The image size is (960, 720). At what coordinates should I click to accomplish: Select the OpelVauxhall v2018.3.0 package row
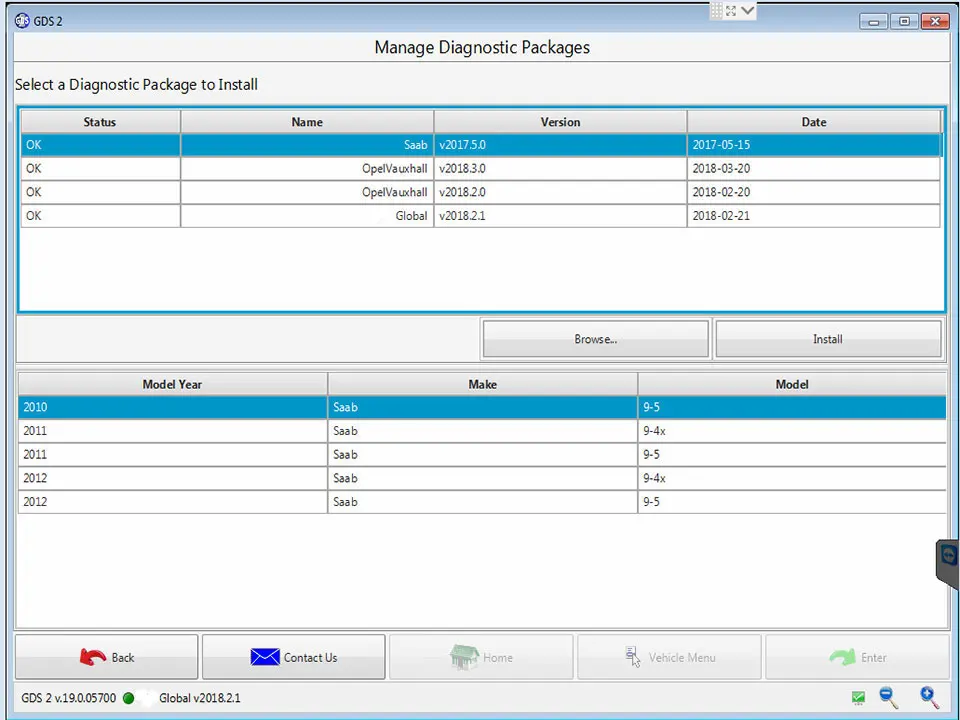481,168
